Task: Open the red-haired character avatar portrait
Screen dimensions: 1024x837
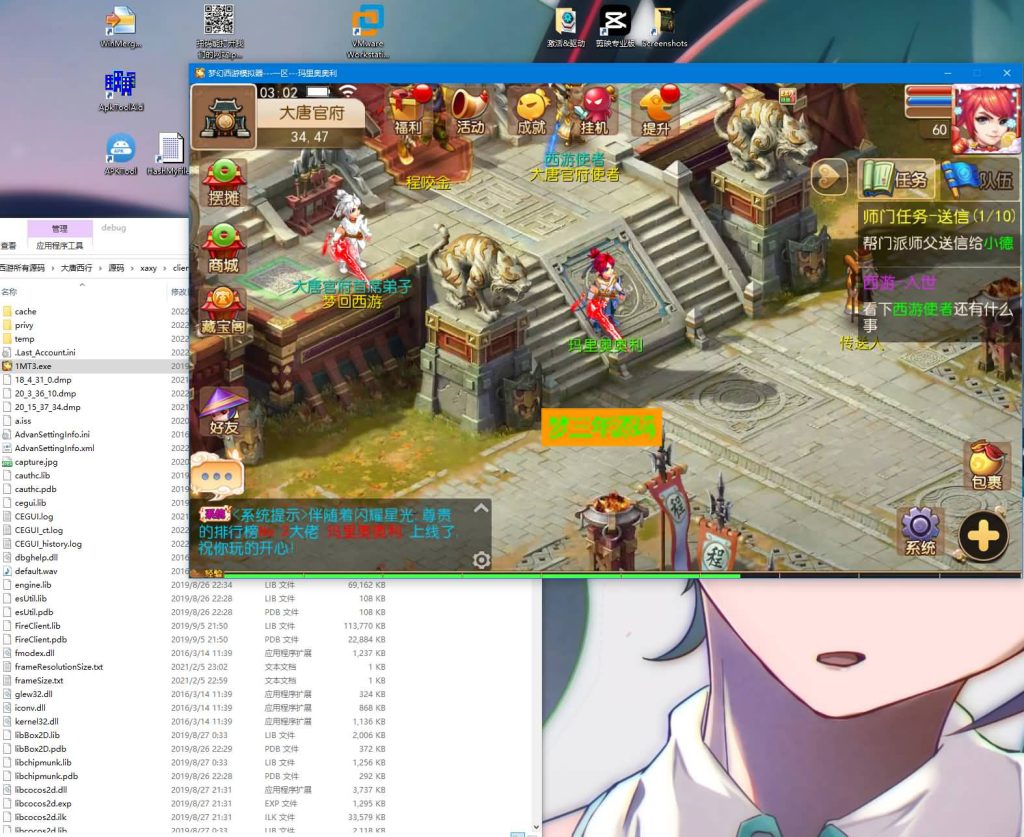Action: click(986, 119)
